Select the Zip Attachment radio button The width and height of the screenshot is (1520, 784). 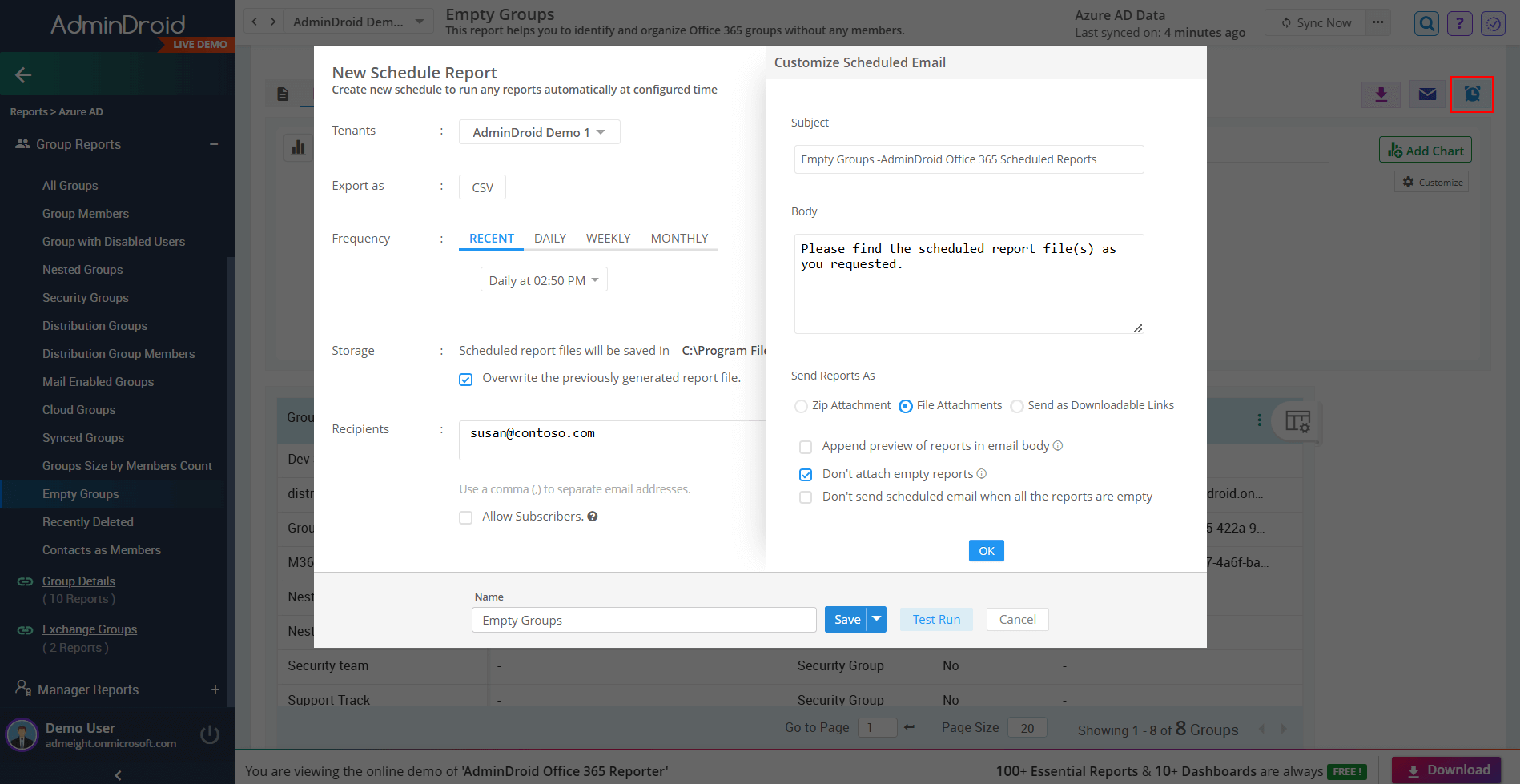click(x=801, y=406)
